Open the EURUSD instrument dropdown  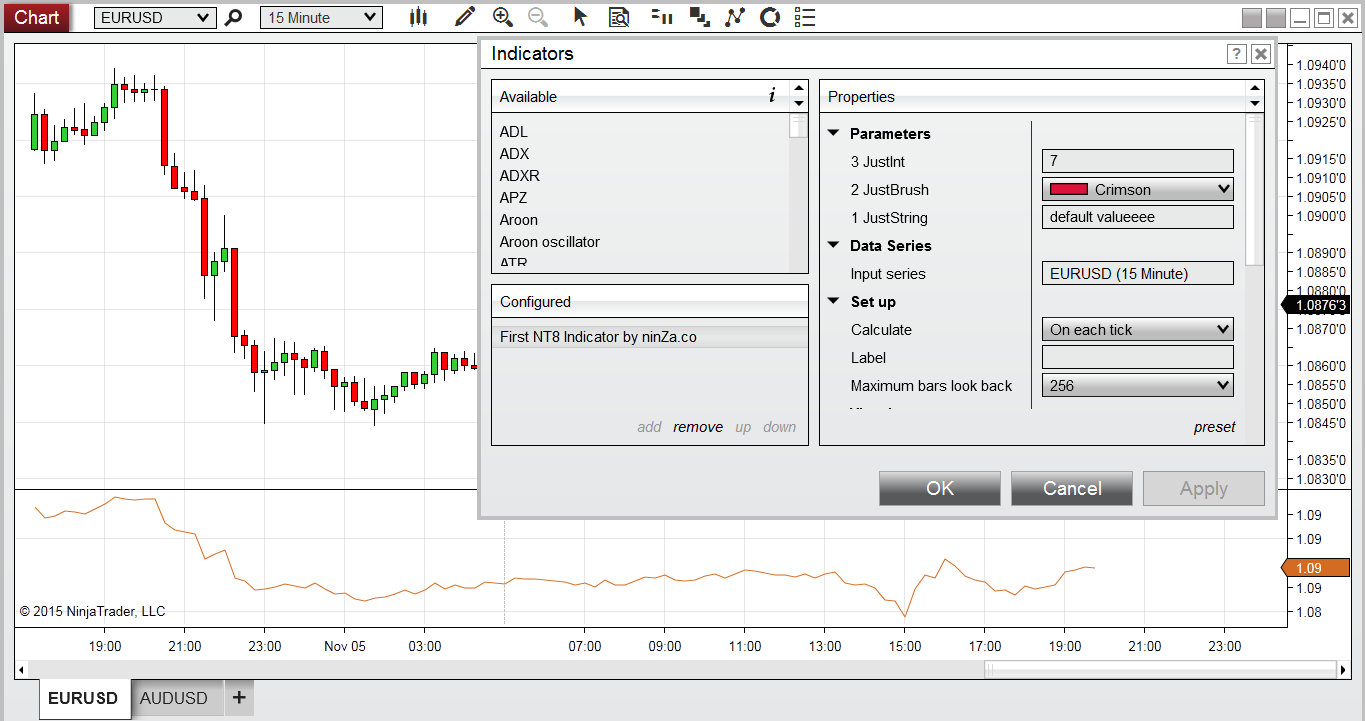point(155,18)
